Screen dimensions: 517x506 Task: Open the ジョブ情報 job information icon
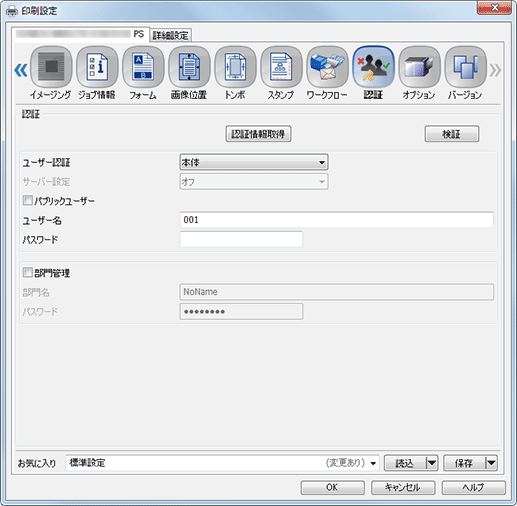[x=97, y=67]
